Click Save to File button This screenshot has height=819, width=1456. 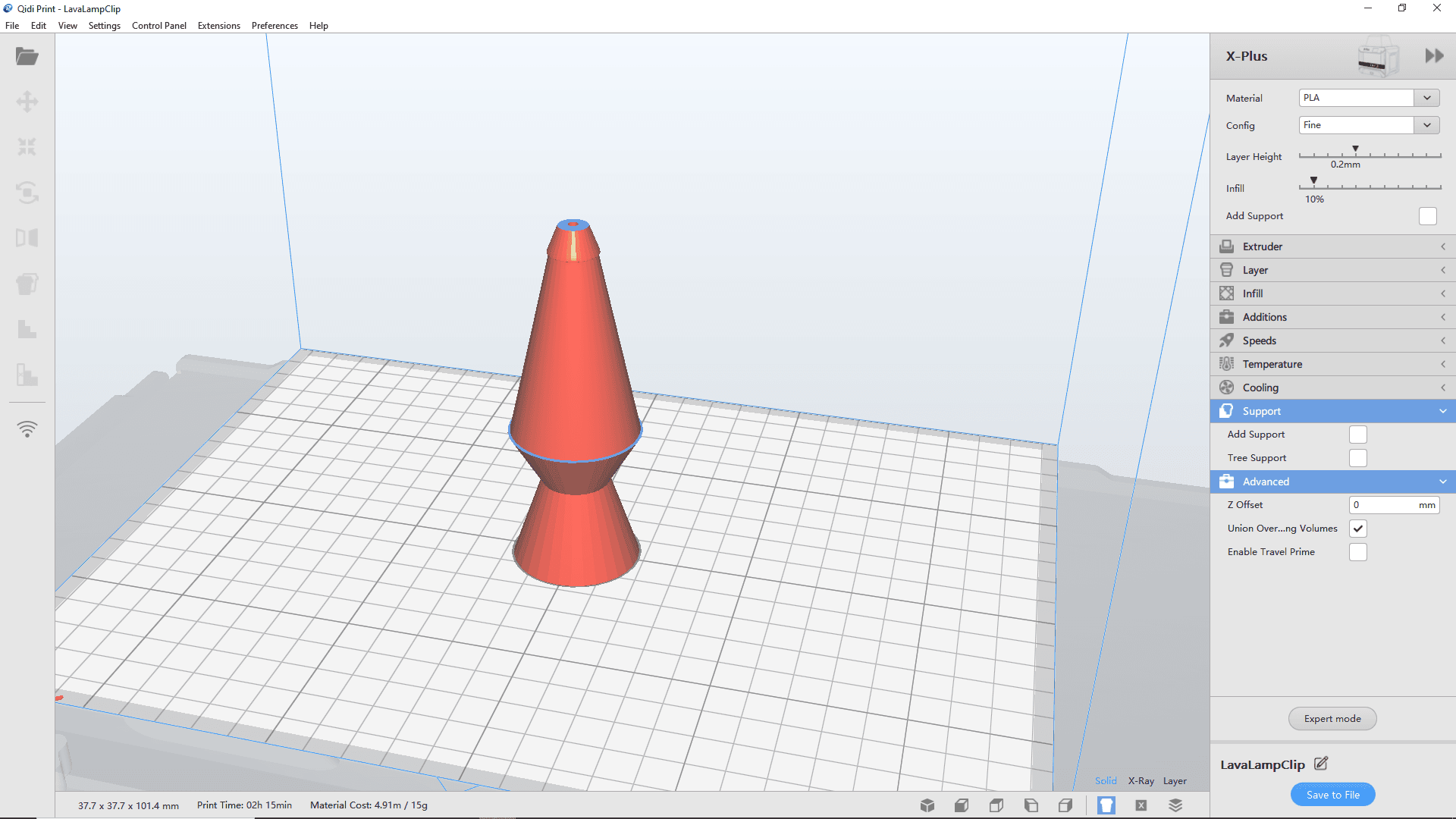point(1332,795)
